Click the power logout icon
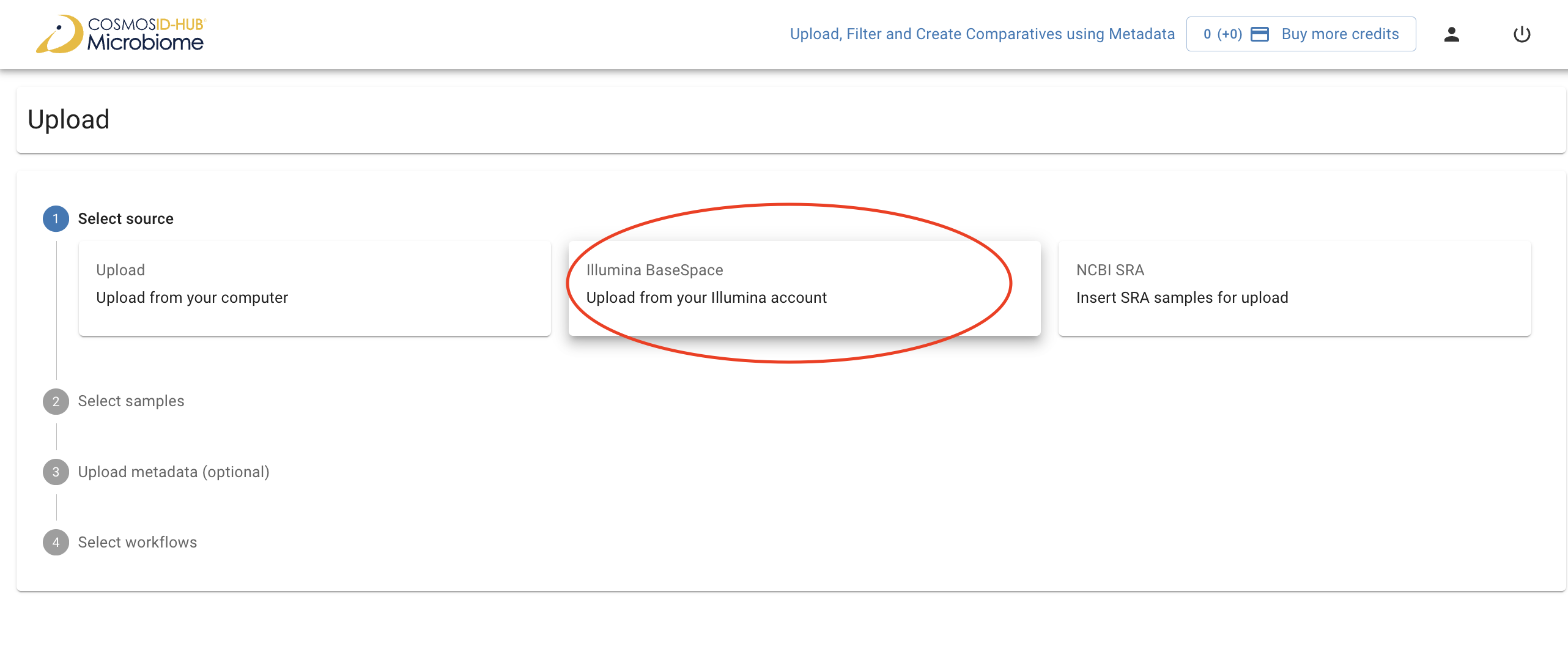The height and width of the screenshot is (668, 1568). click(x=1522, y=34)
